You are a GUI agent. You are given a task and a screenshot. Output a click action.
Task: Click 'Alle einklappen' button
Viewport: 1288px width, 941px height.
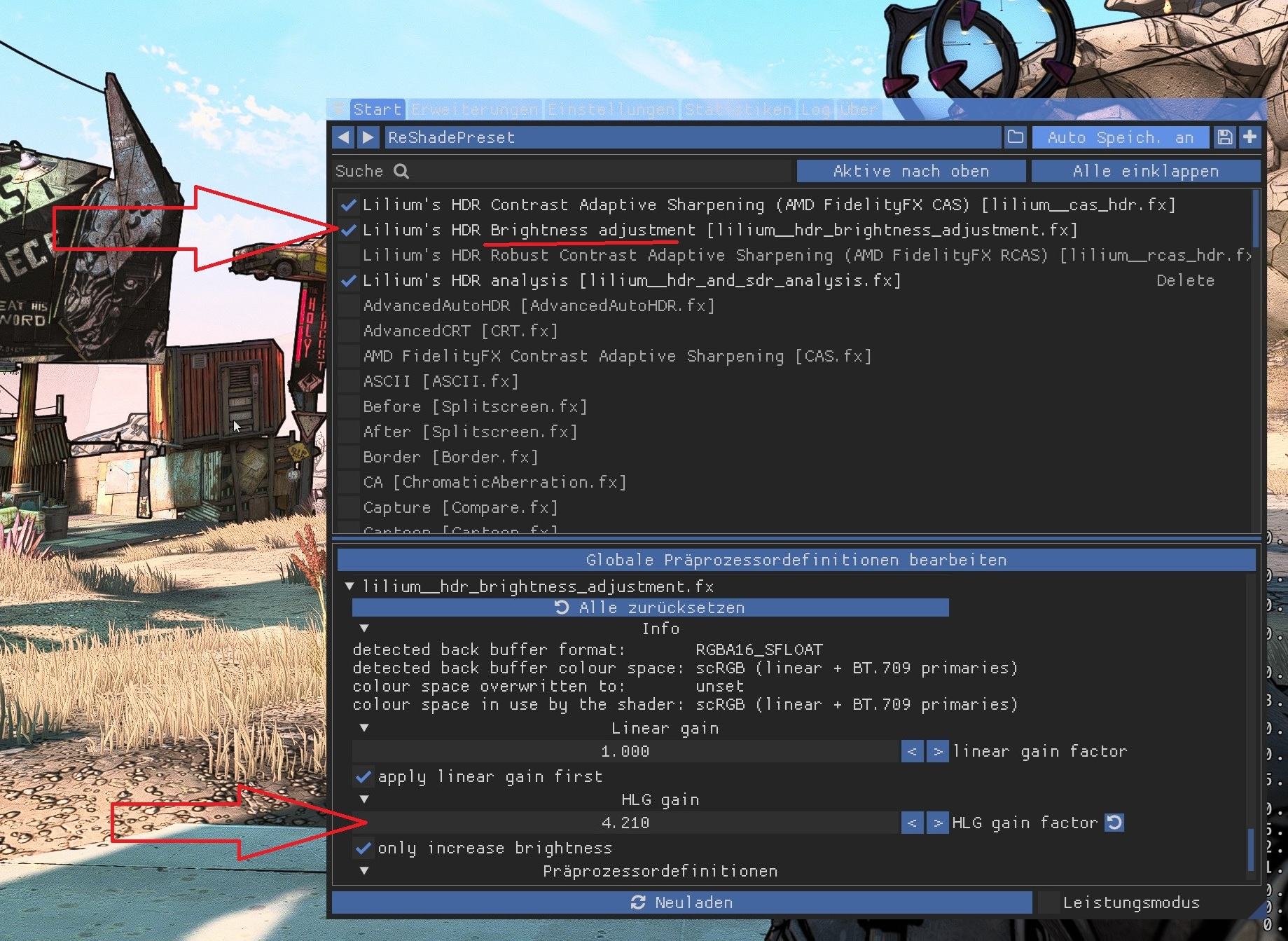point(1146,171)
